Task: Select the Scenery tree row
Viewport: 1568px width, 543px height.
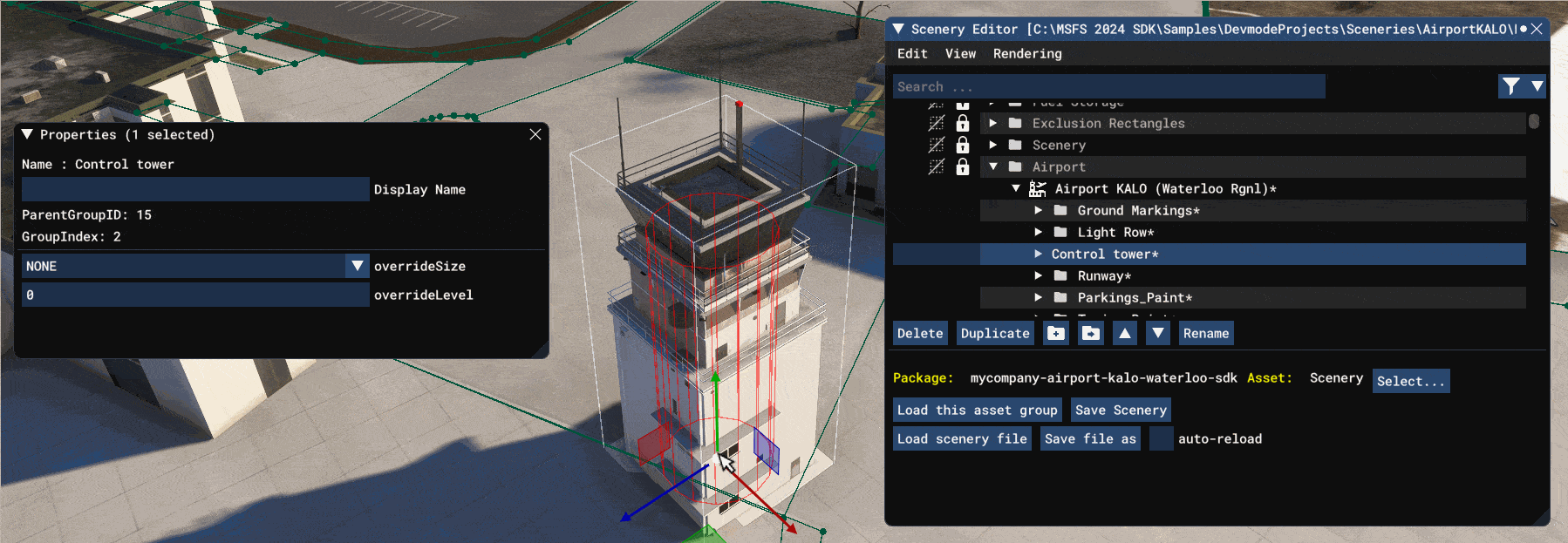Action: [1253, 145]
